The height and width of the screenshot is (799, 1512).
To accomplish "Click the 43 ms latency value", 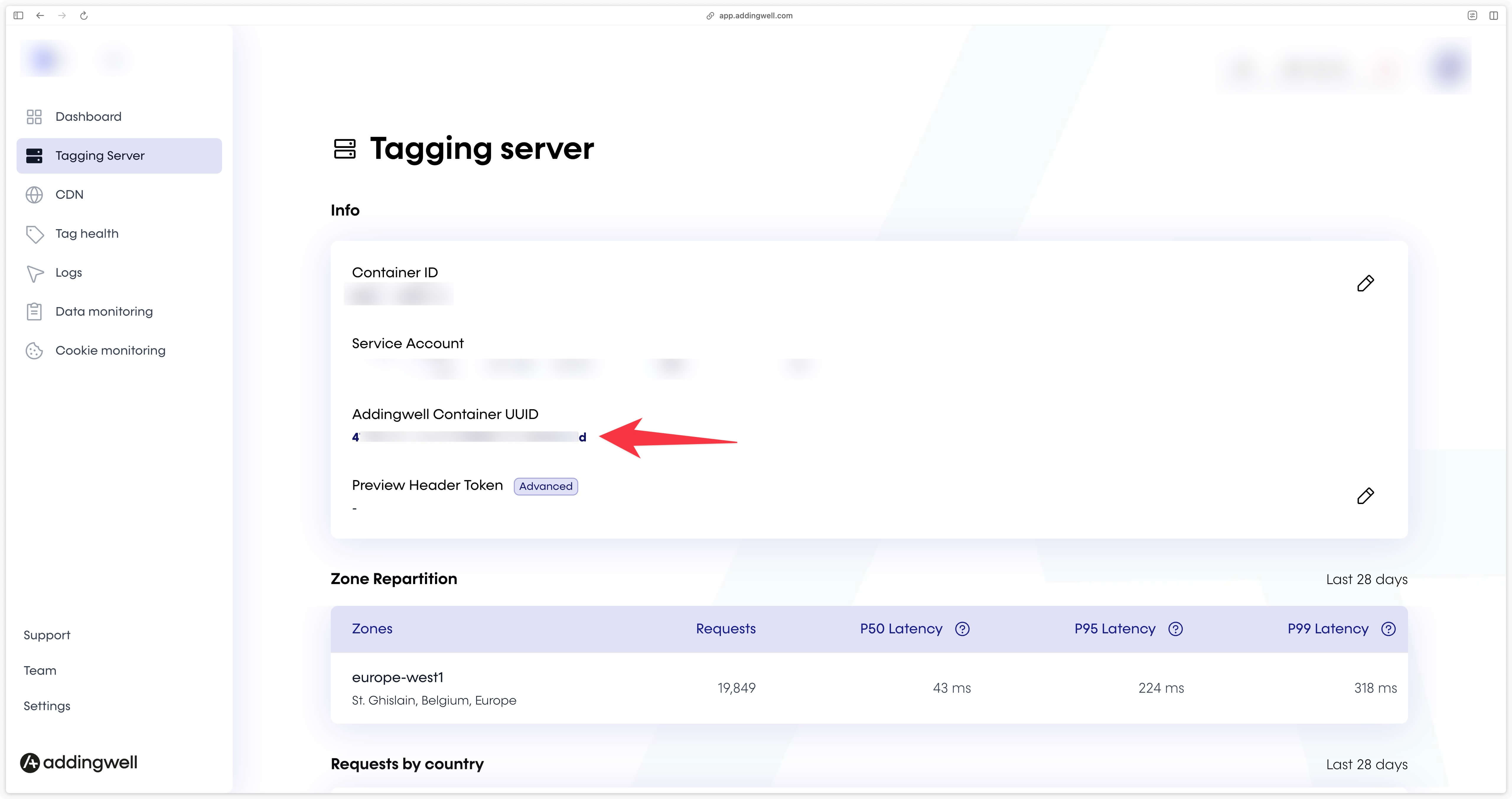I will tap(951, 688).
